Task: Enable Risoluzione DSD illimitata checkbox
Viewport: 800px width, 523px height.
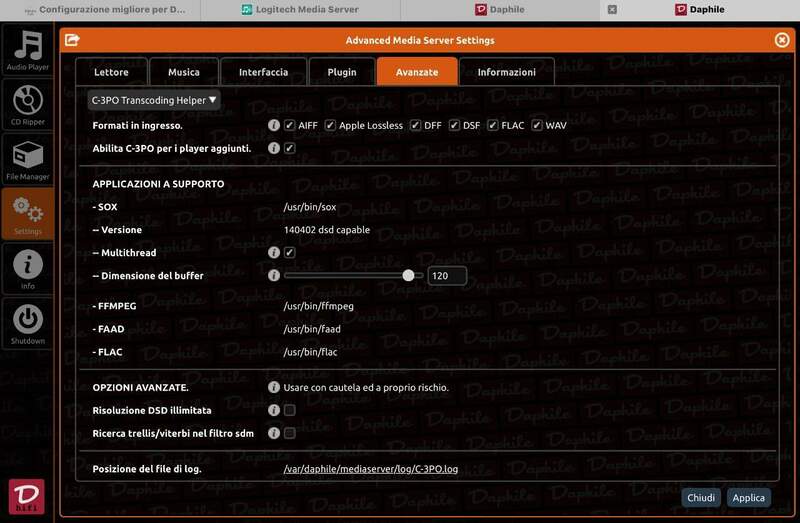Action: [x=289, y=410]
